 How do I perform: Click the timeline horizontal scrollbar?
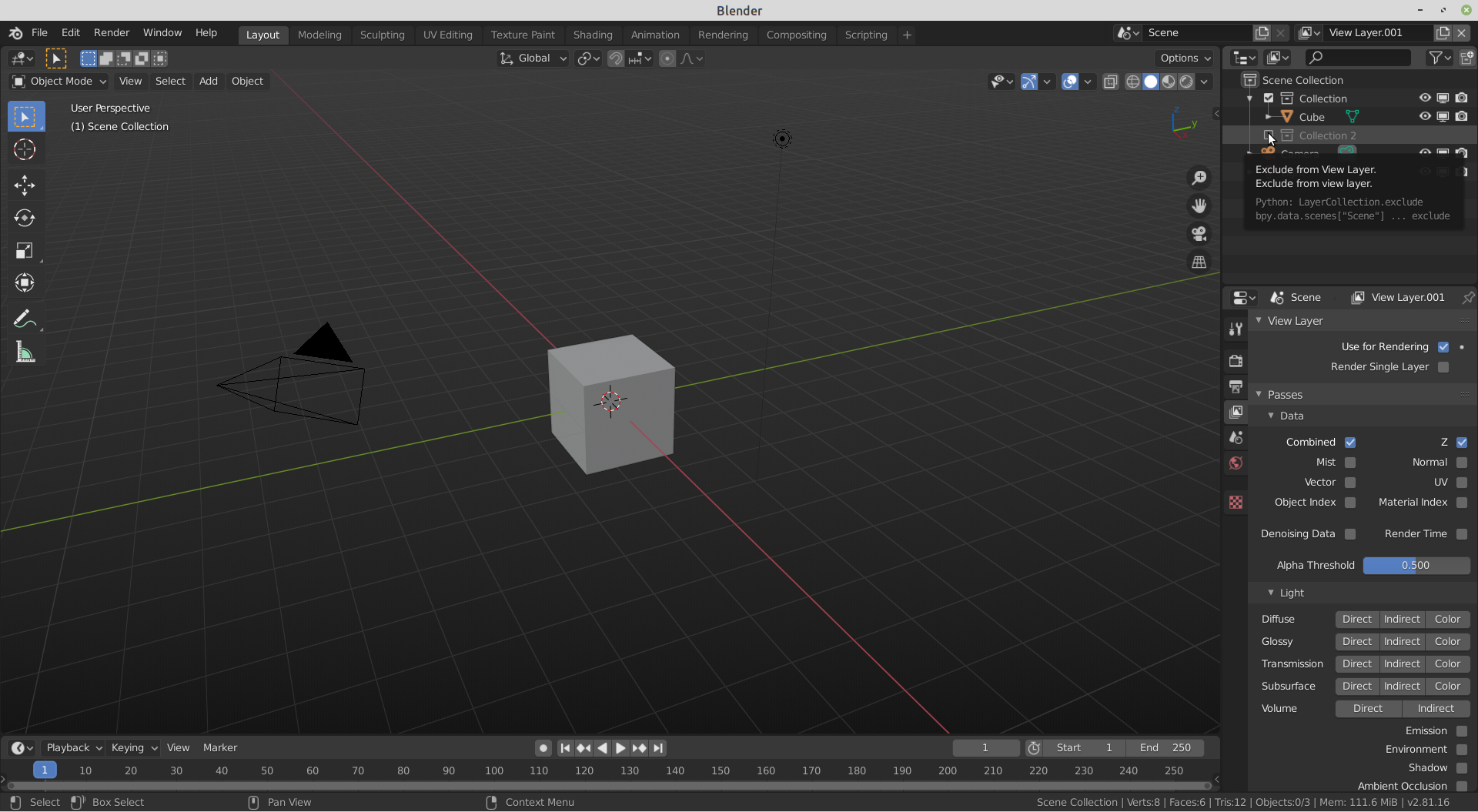608,786
